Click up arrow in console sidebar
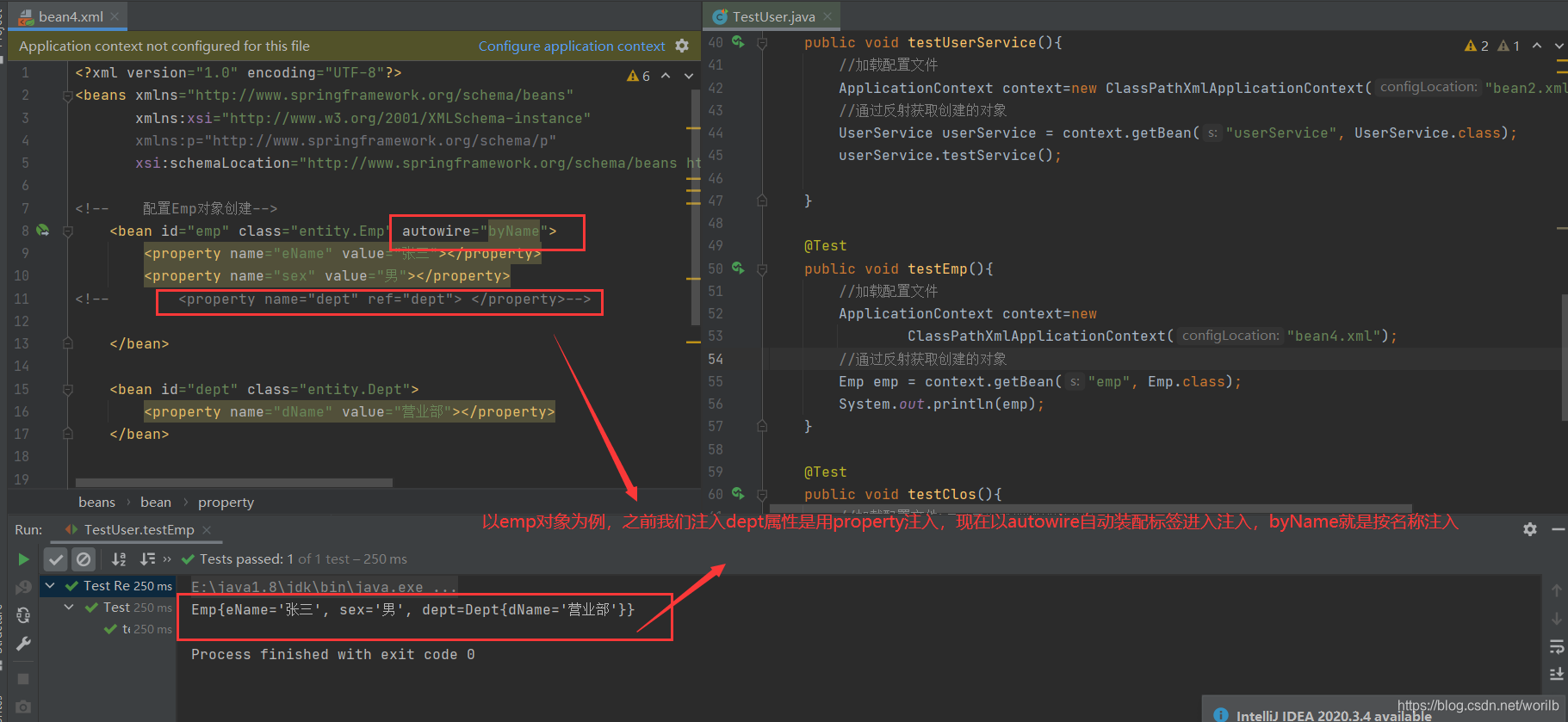The image size is (1568, 722). click(1557, 590)
